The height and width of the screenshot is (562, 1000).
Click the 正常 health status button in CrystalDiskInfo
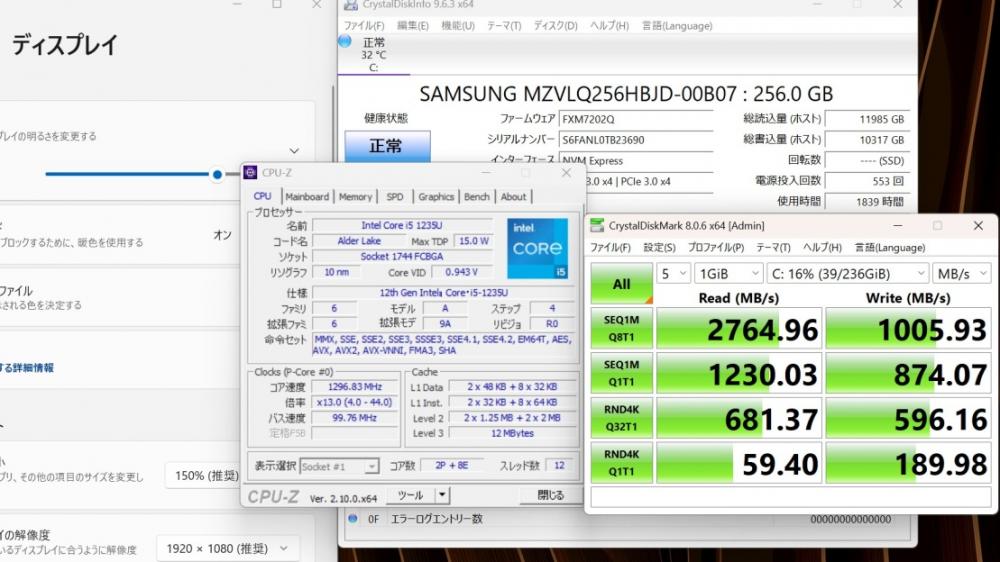coord(387,146)
